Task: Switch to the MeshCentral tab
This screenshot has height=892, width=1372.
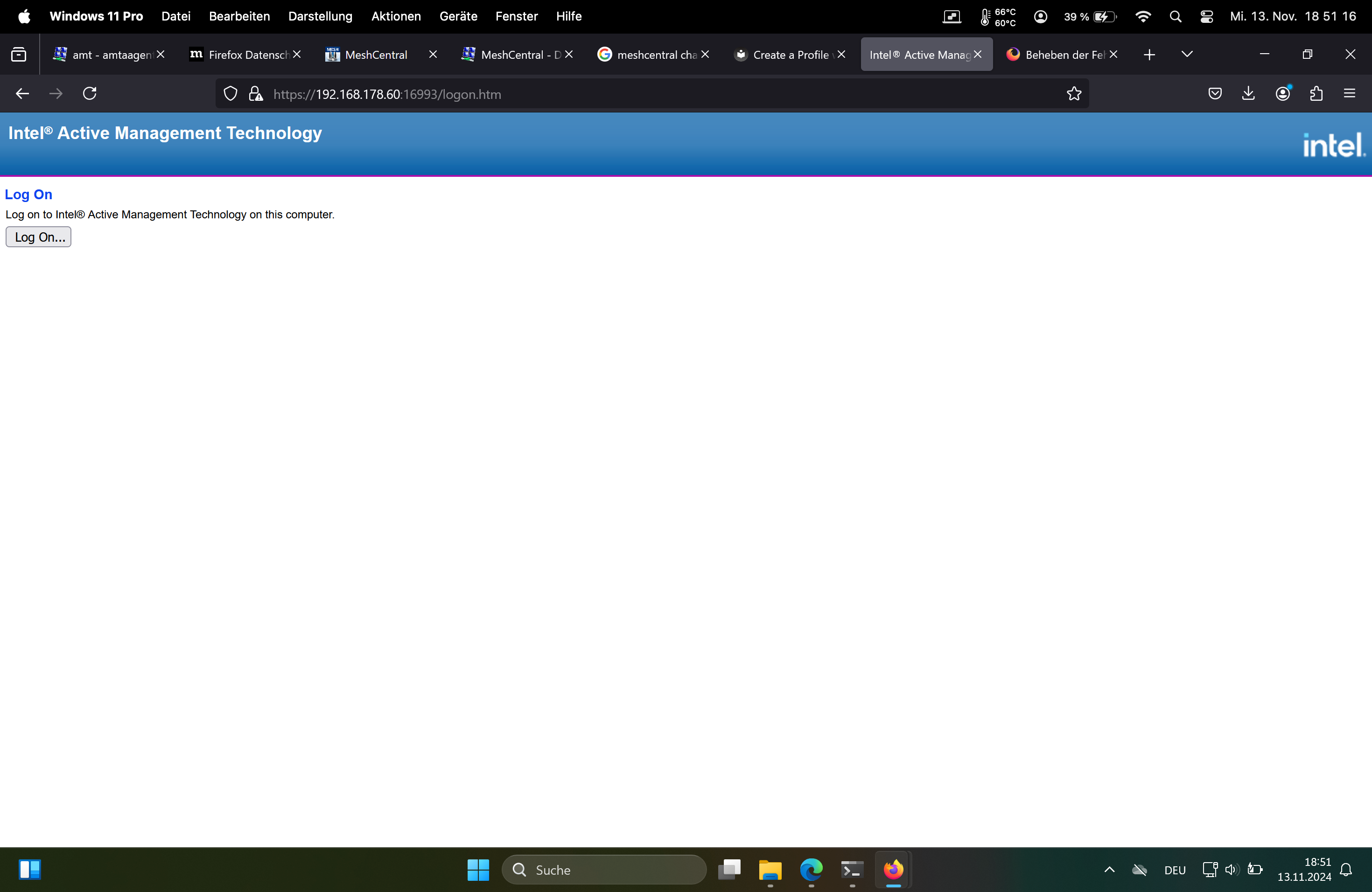Action: pyautogui.click(x=376, y=55)
